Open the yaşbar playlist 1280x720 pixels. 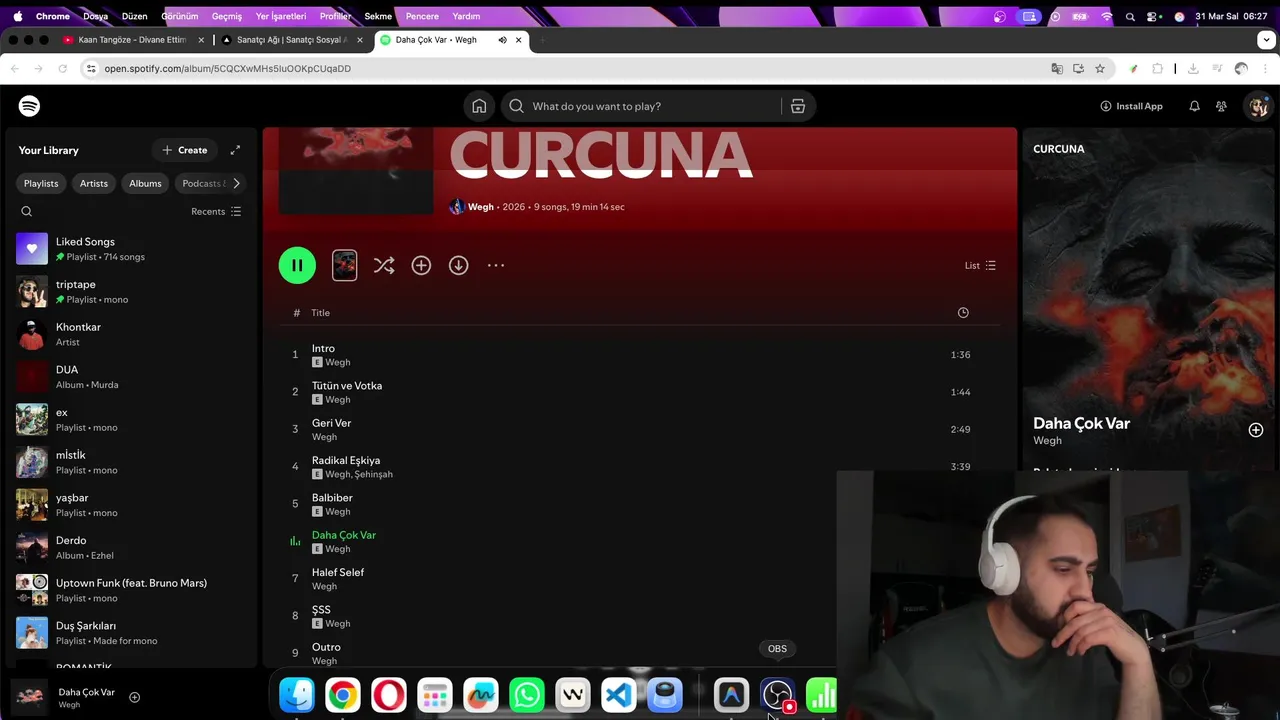pyautogui.click(x=130, y=505)
